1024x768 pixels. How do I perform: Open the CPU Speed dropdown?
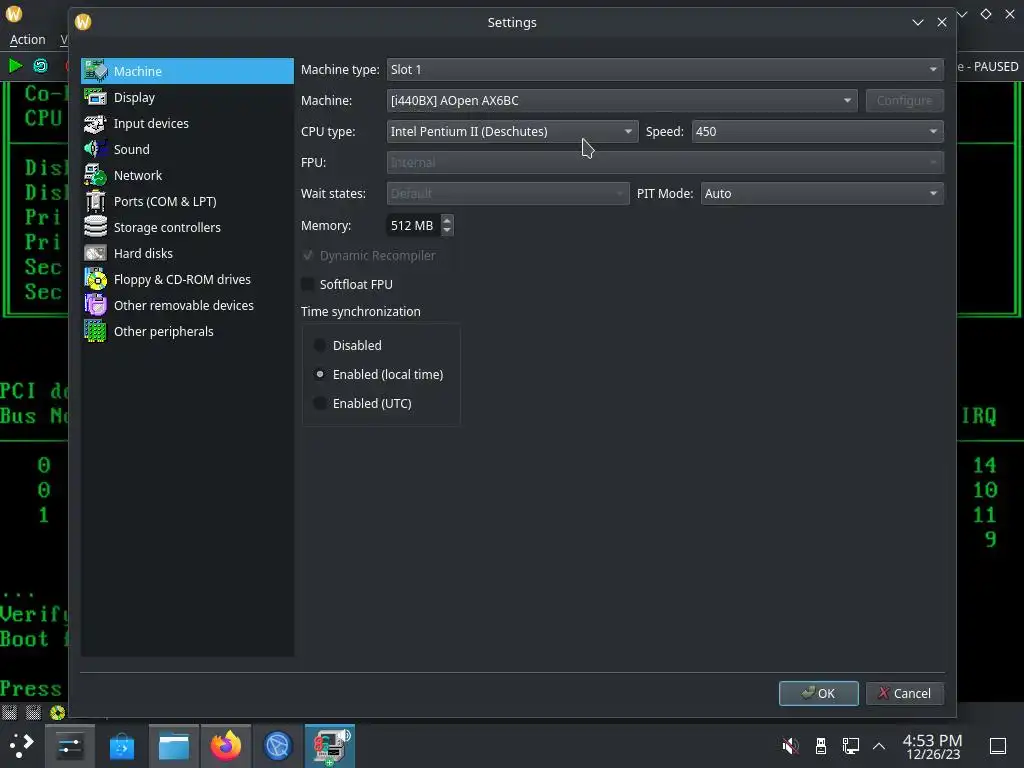tap(818, 131)
